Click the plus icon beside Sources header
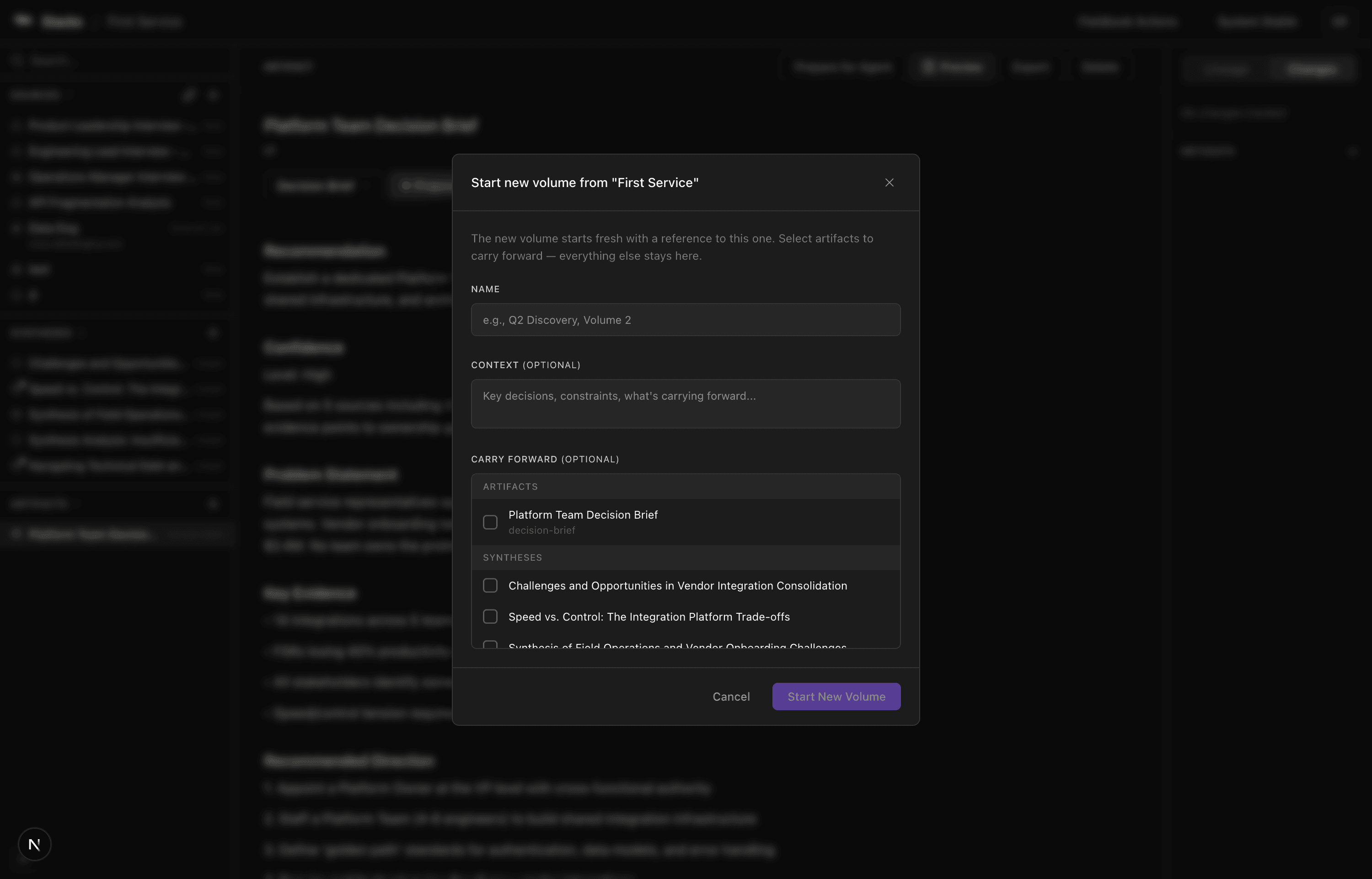The image size is (1372, 879). (x=214, y=95)
